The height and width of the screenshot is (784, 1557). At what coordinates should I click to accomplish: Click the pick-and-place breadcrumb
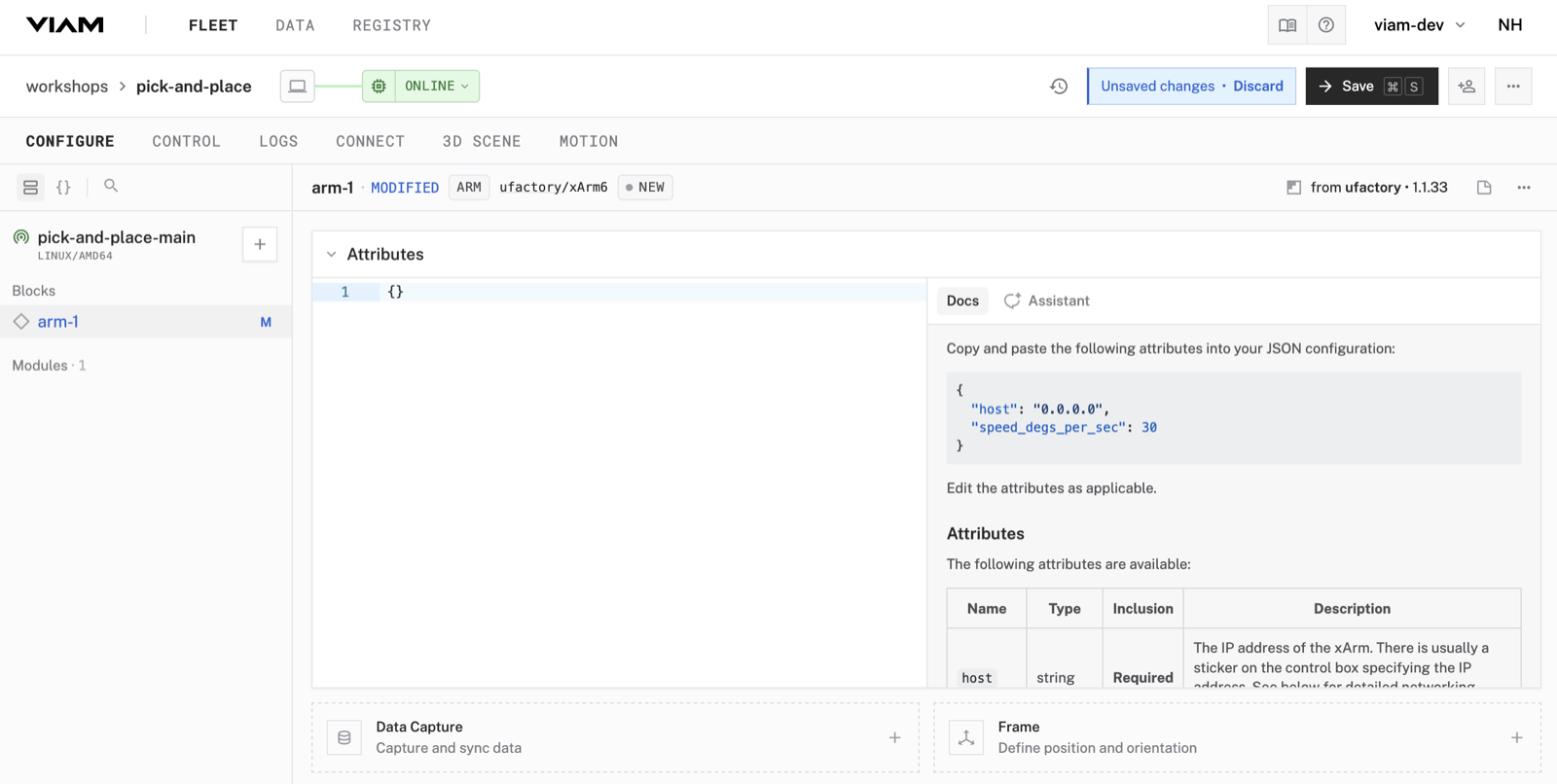point(194,87)
